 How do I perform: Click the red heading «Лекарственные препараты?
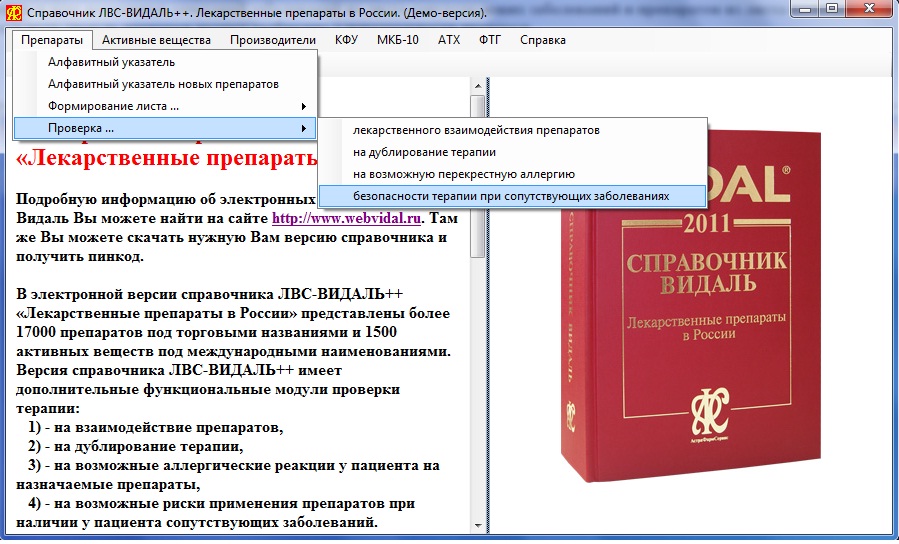point(167,157)
